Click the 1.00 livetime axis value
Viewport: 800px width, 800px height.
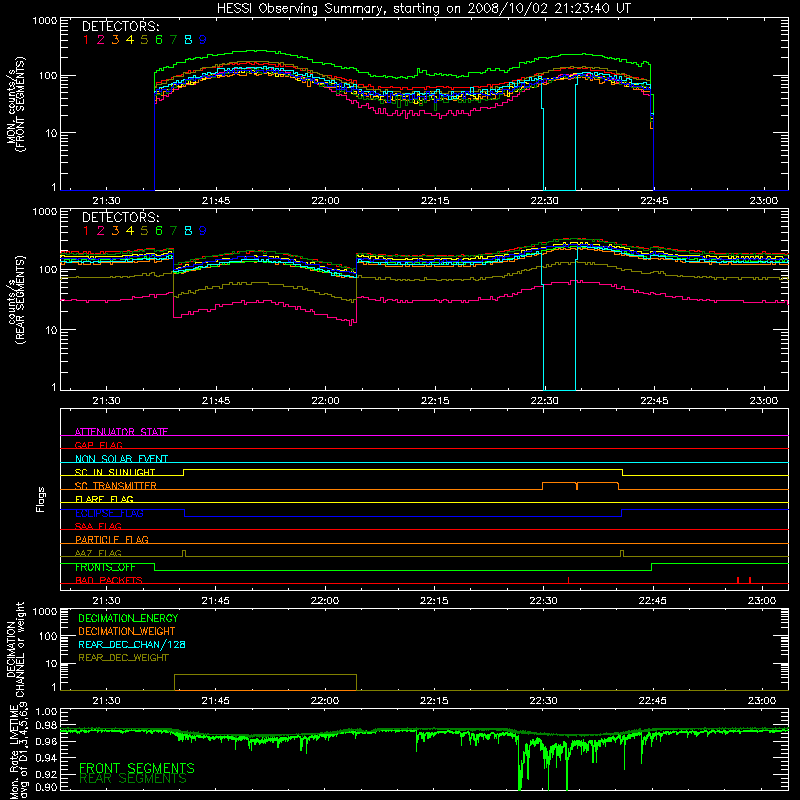(x=46, y=711)
